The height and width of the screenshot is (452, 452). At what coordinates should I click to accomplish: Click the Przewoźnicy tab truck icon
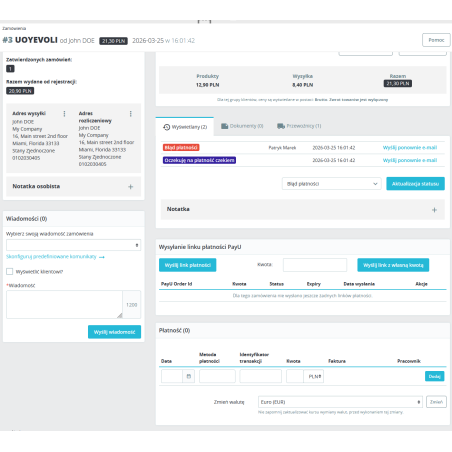tap(281, 126)
